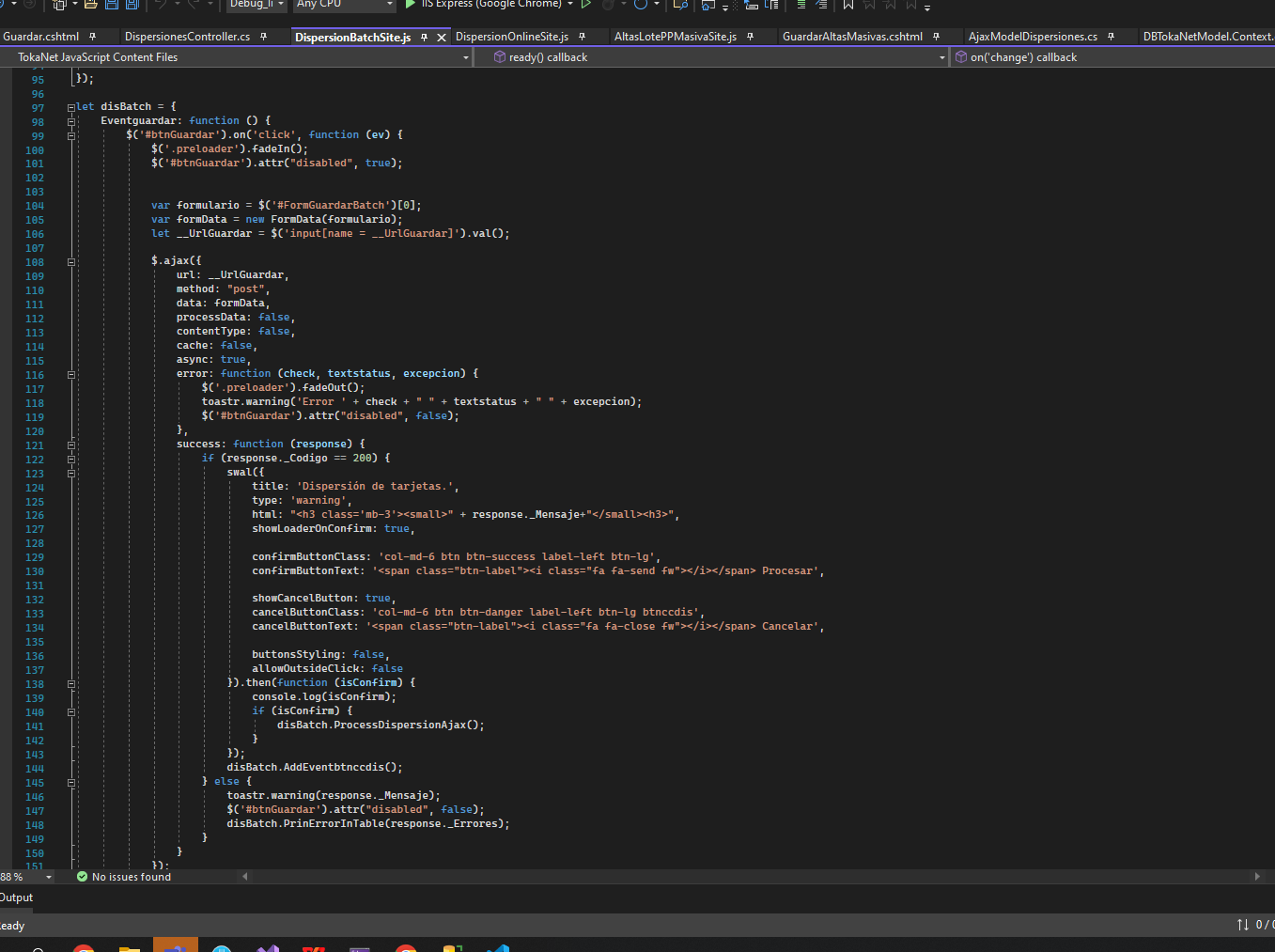The height and width of the screenshot is (952, 1275).
Task: Click the green Start debugging play icon
Action: [x=411, y=4]
